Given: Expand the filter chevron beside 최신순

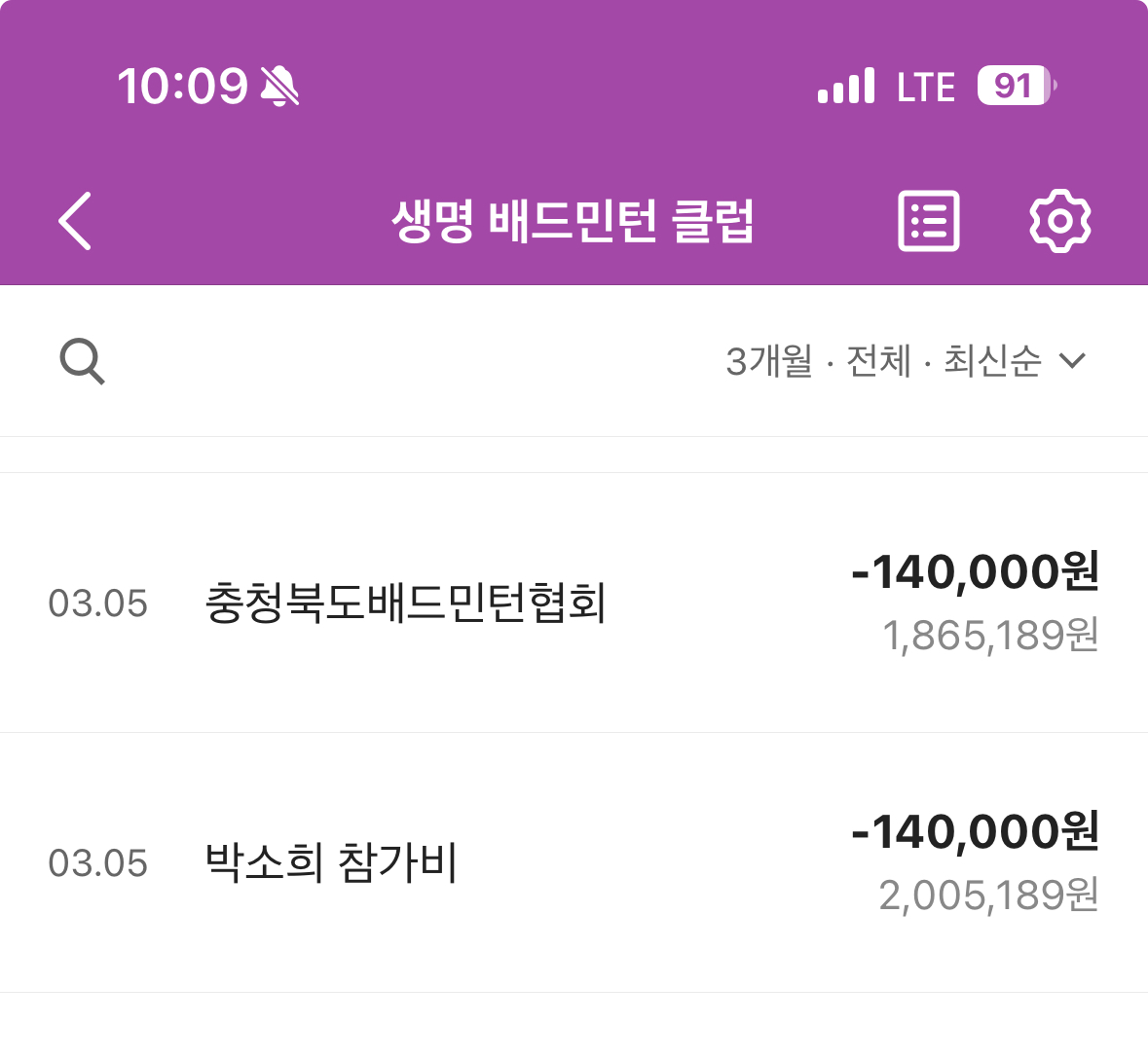Looking at the screenshot, I should (x=1072, y=361).
